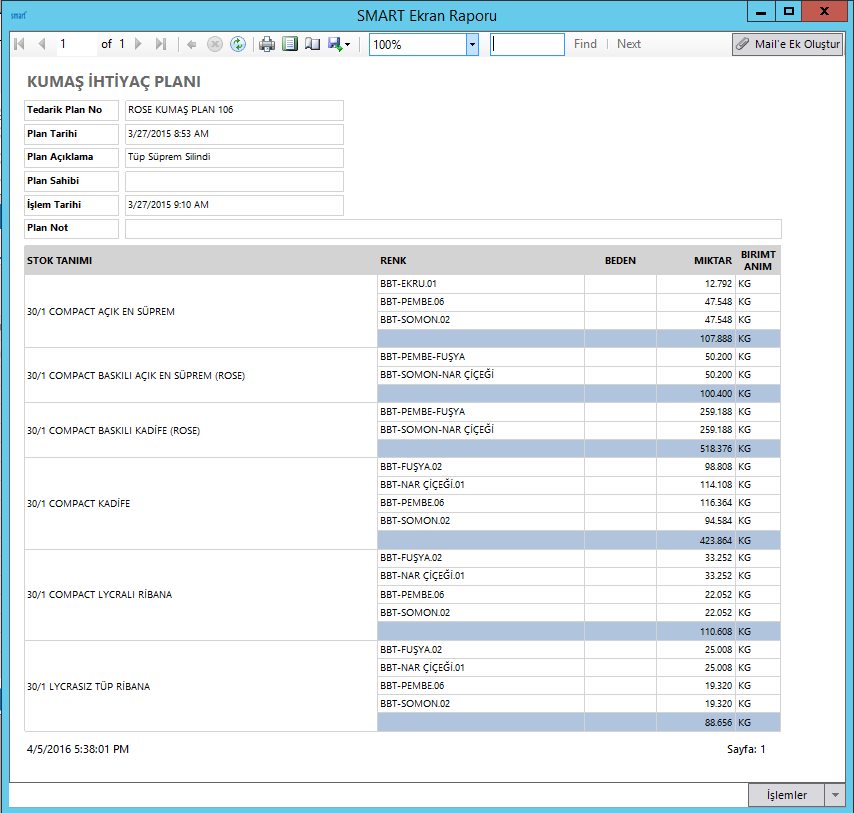This screenshot has height=813, width=854.
Task: Stop report rendering
Action: (x=215, y=44)
